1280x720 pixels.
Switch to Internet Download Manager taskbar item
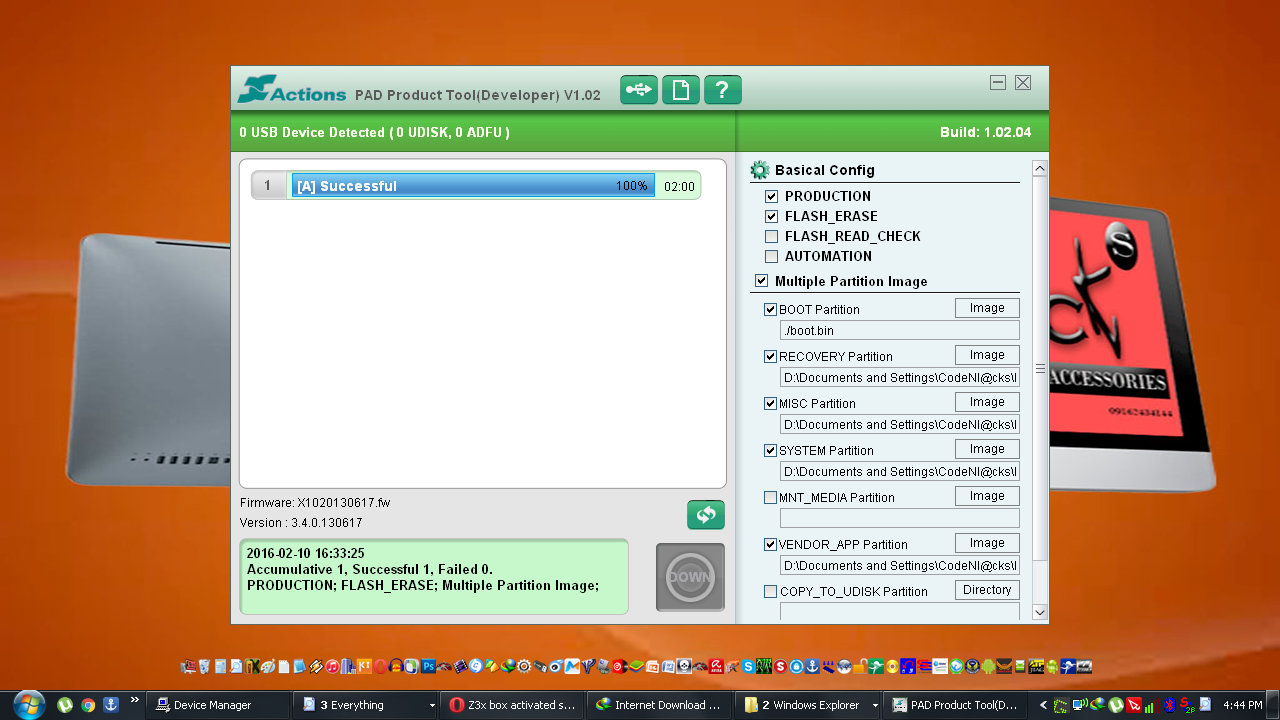pyautogui.click(x=659, y=705)
